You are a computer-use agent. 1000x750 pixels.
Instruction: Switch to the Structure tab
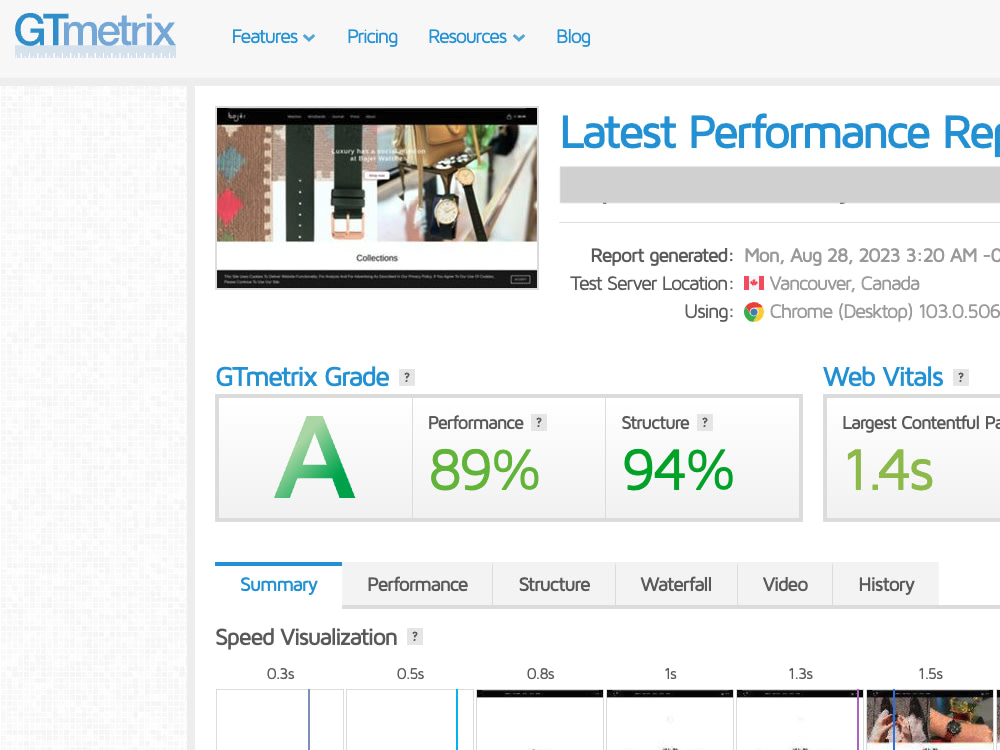tap(554, 584)
